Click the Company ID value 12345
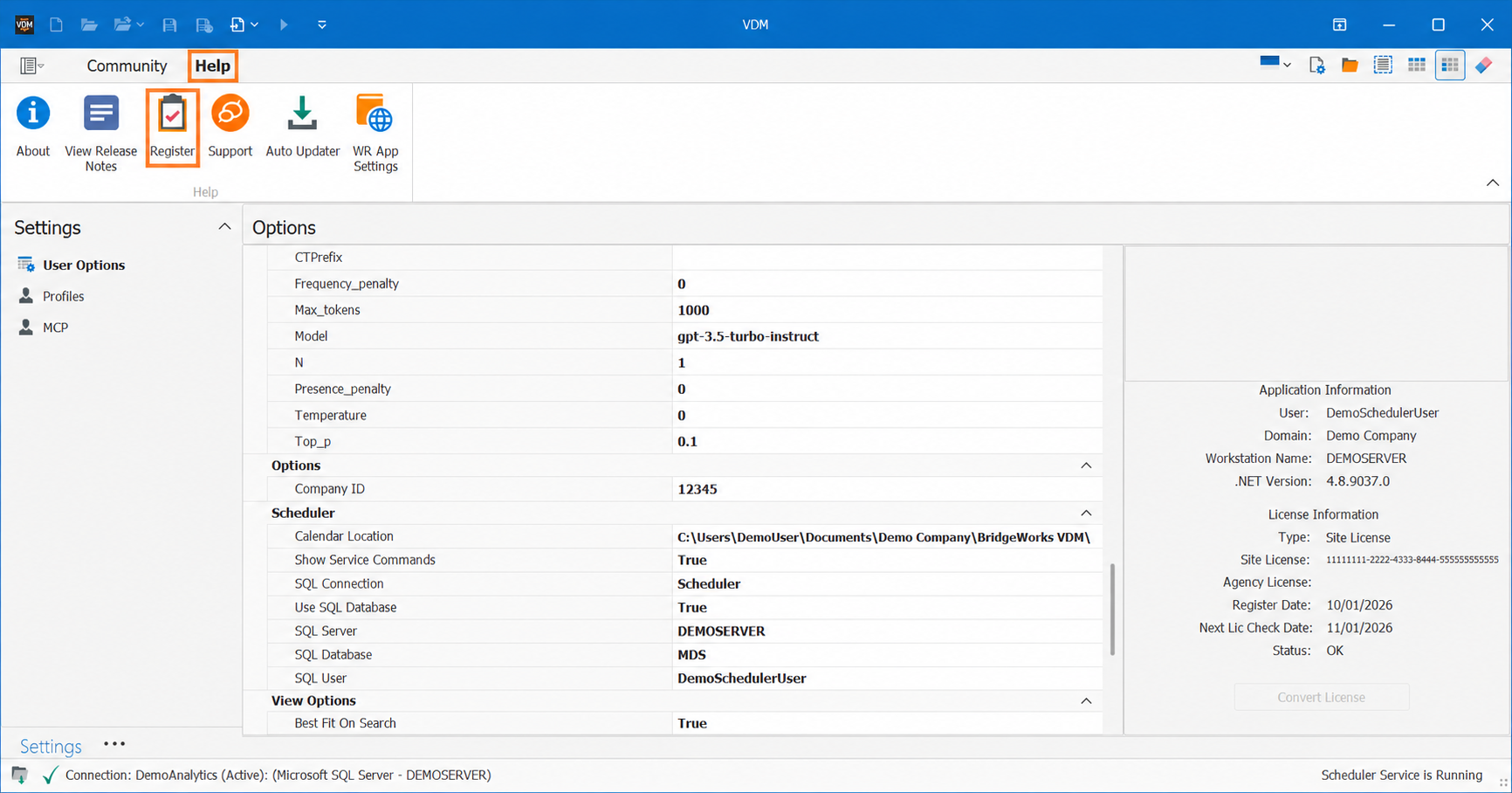The width and height of the screenshot is (1512, 793). coord(698,489)
